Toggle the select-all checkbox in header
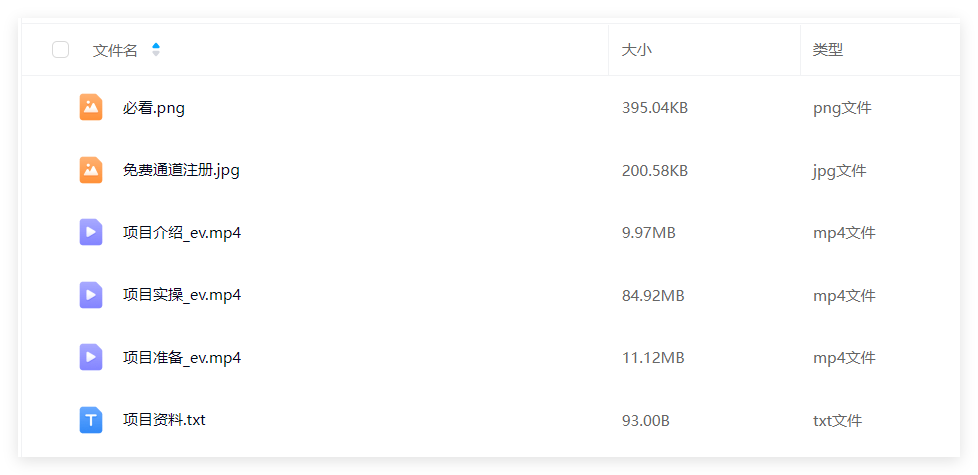Viewport: 978px width, 475px height. point(60,49)
